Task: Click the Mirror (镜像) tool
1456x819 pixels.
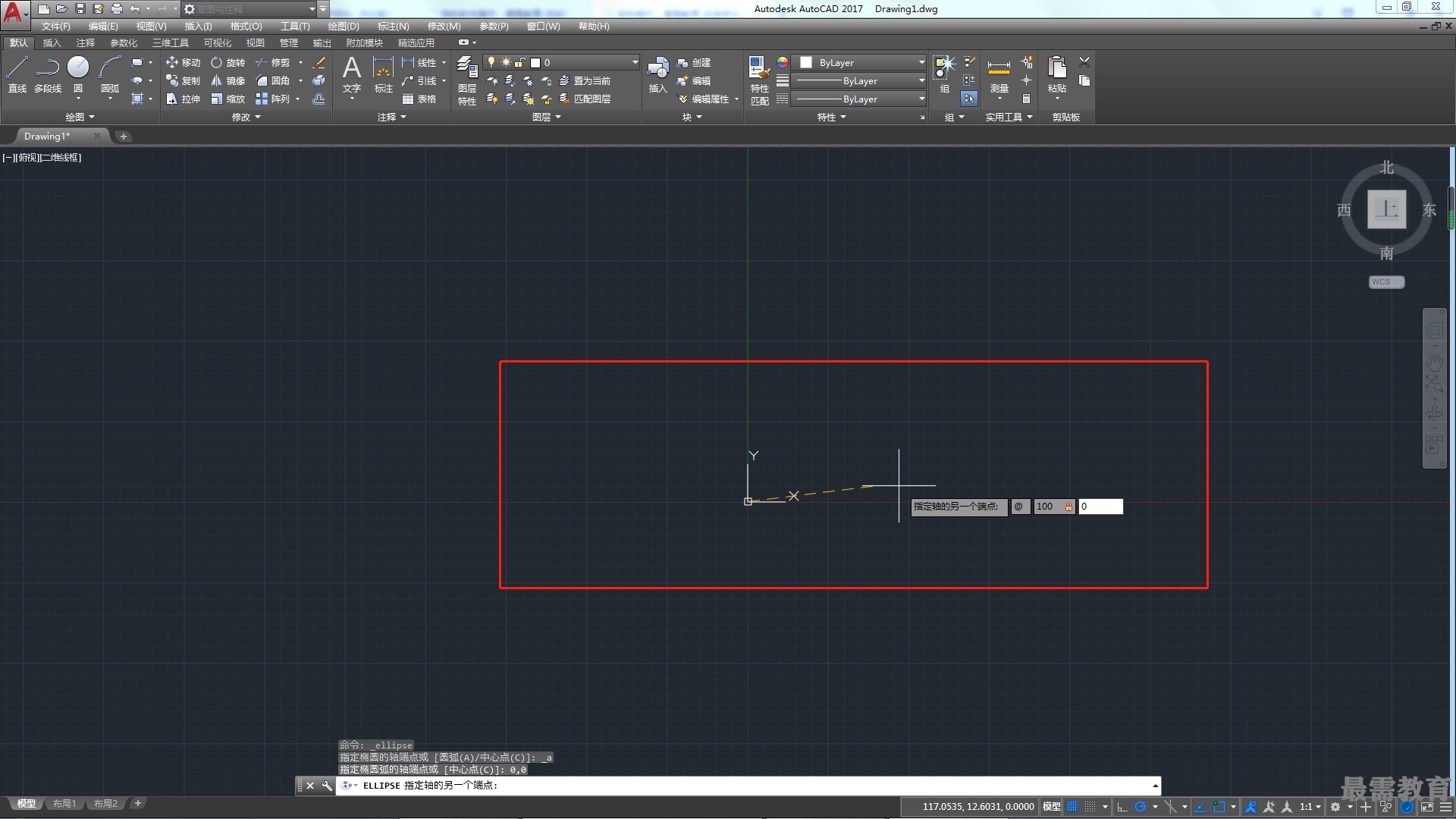Action: click(227, 81)
